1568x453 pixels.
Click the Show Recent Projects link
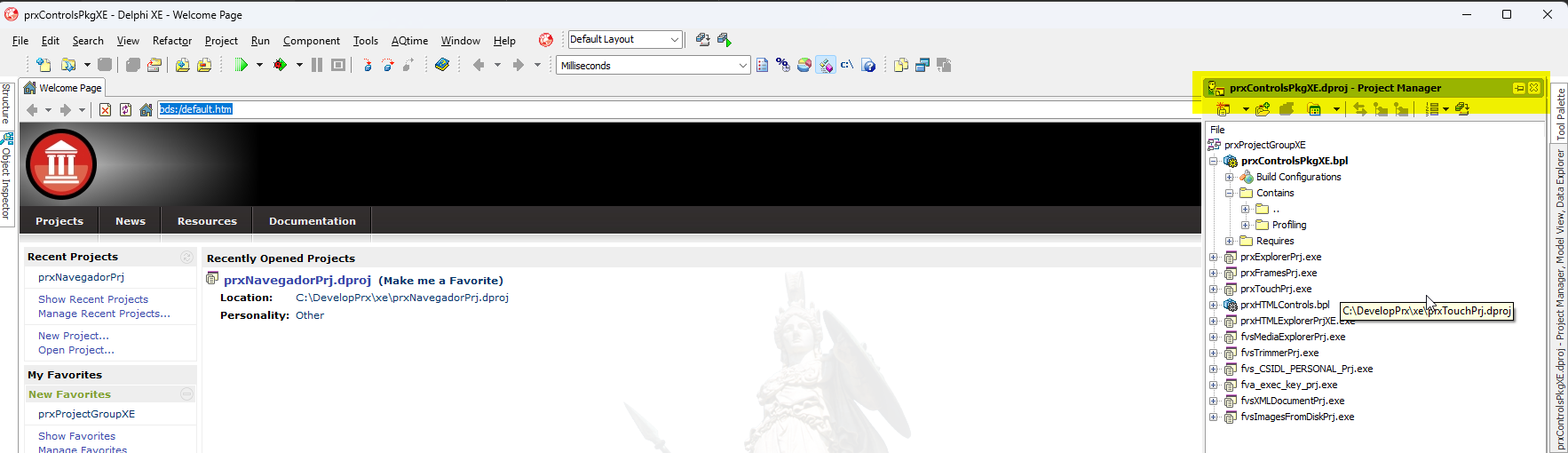[93, 299]
